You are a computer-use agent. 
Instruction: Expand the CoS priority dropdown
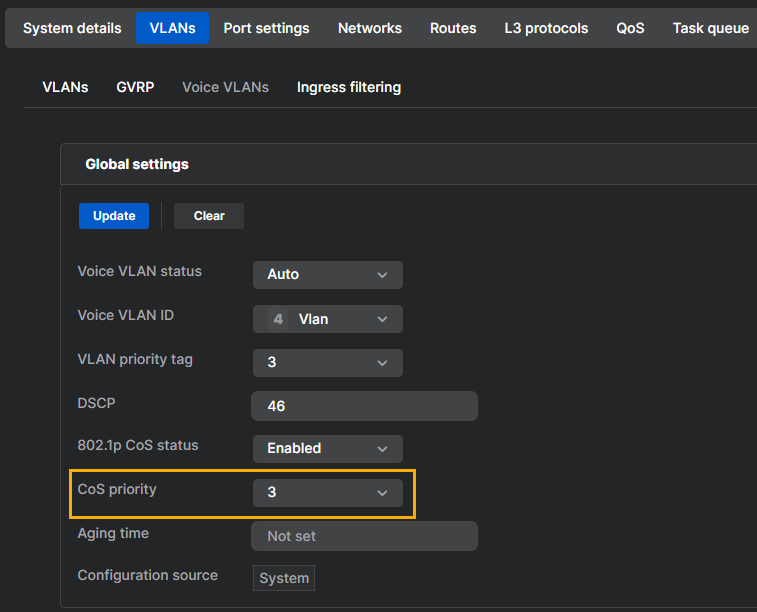click(x=327, y=493)
